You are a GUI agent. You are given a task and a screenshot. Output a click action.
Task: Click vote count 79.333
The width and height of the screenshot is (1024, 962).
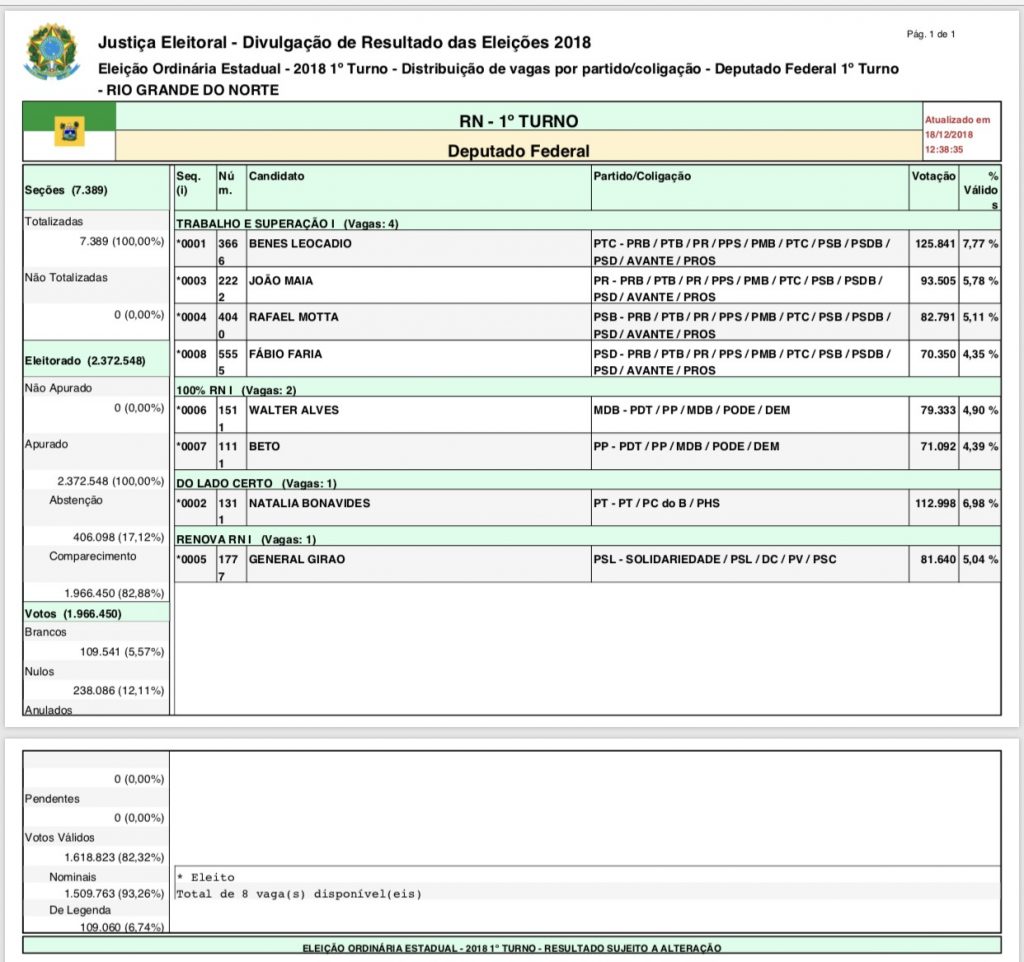point(938,410)
